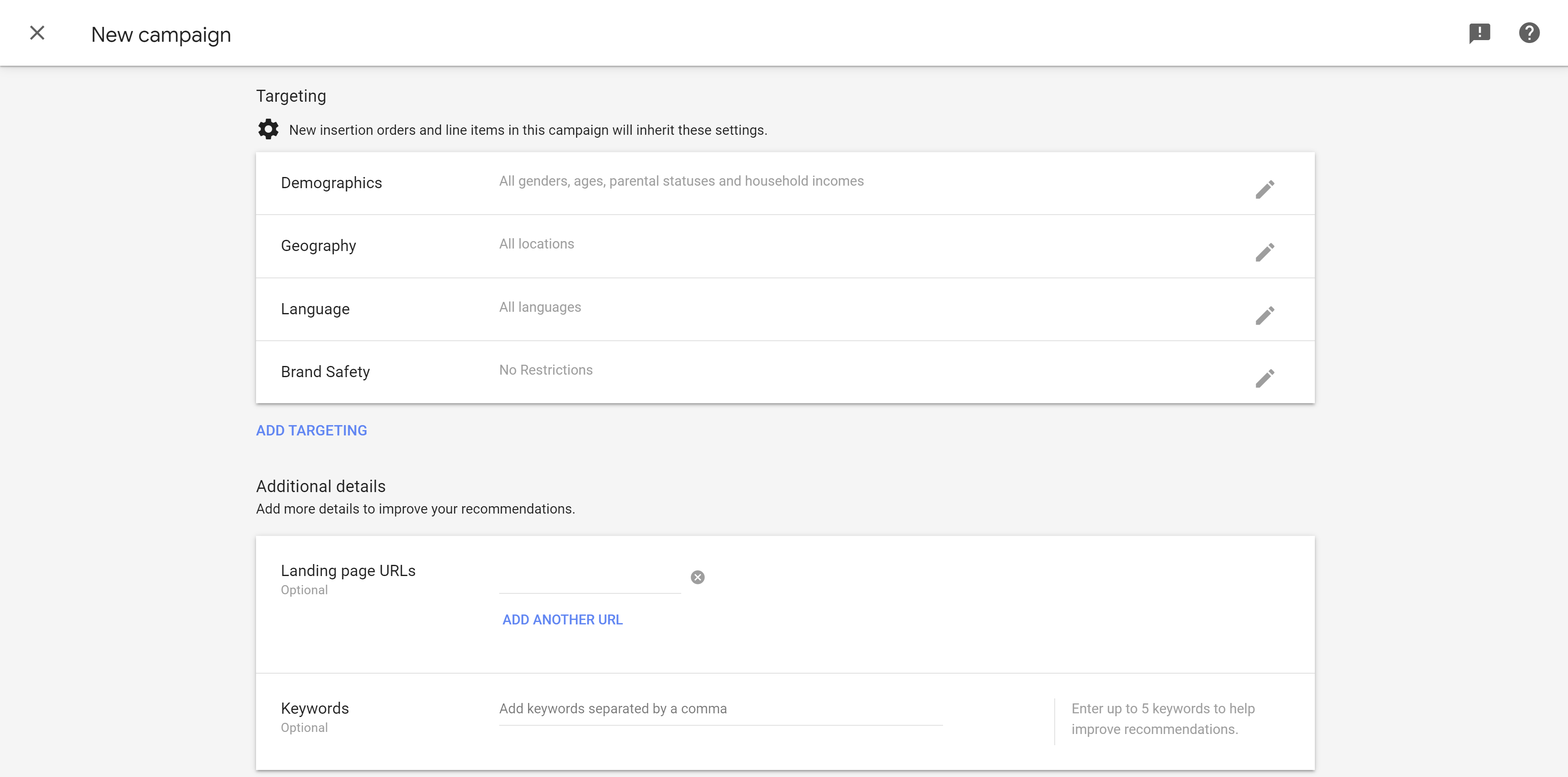Click ADD ANOTHER URL button
The image size is (1568, 777).
point(563,619)
